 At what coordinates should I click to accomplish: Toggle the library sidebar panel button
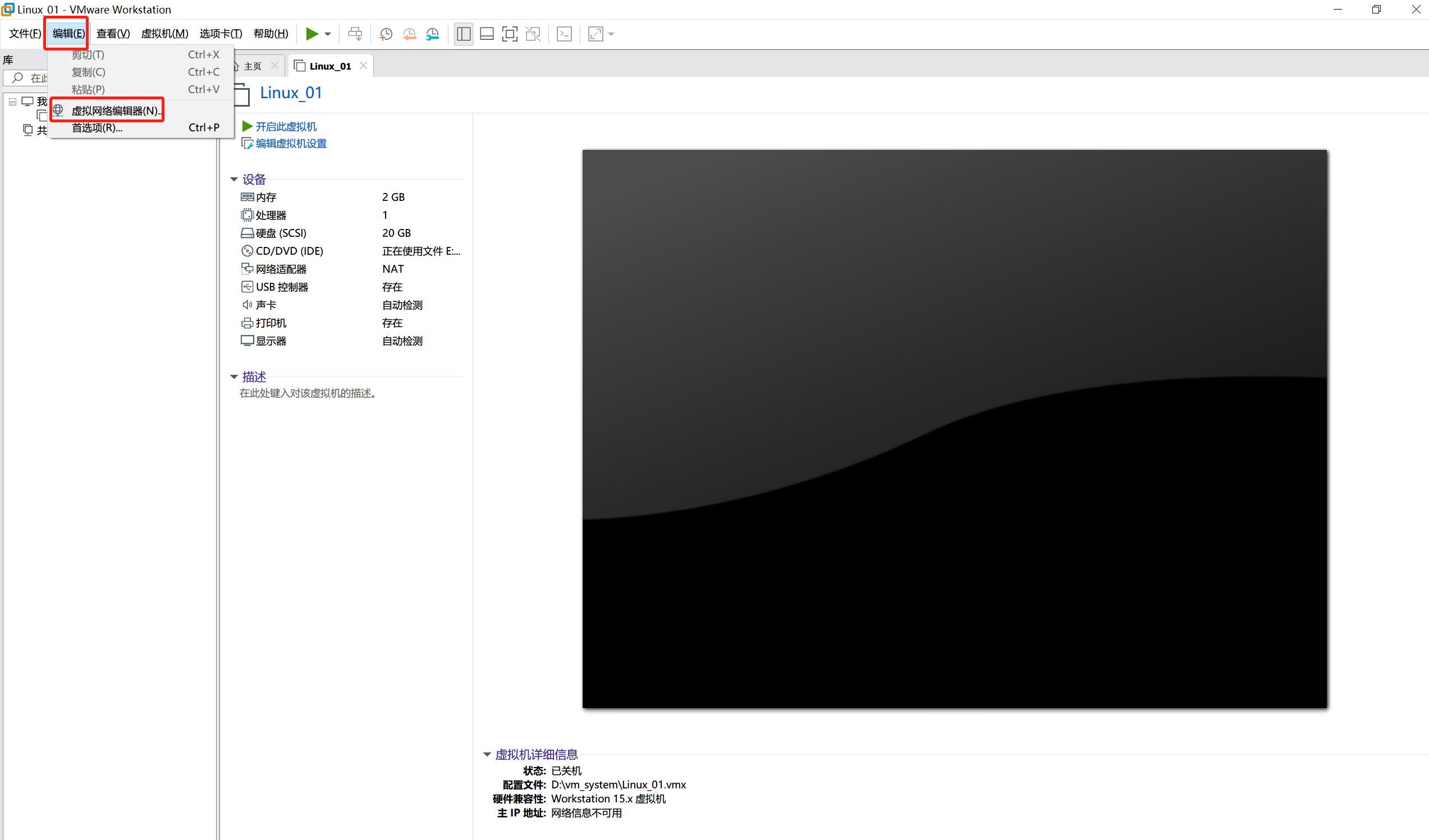click(x=463, y=34)
